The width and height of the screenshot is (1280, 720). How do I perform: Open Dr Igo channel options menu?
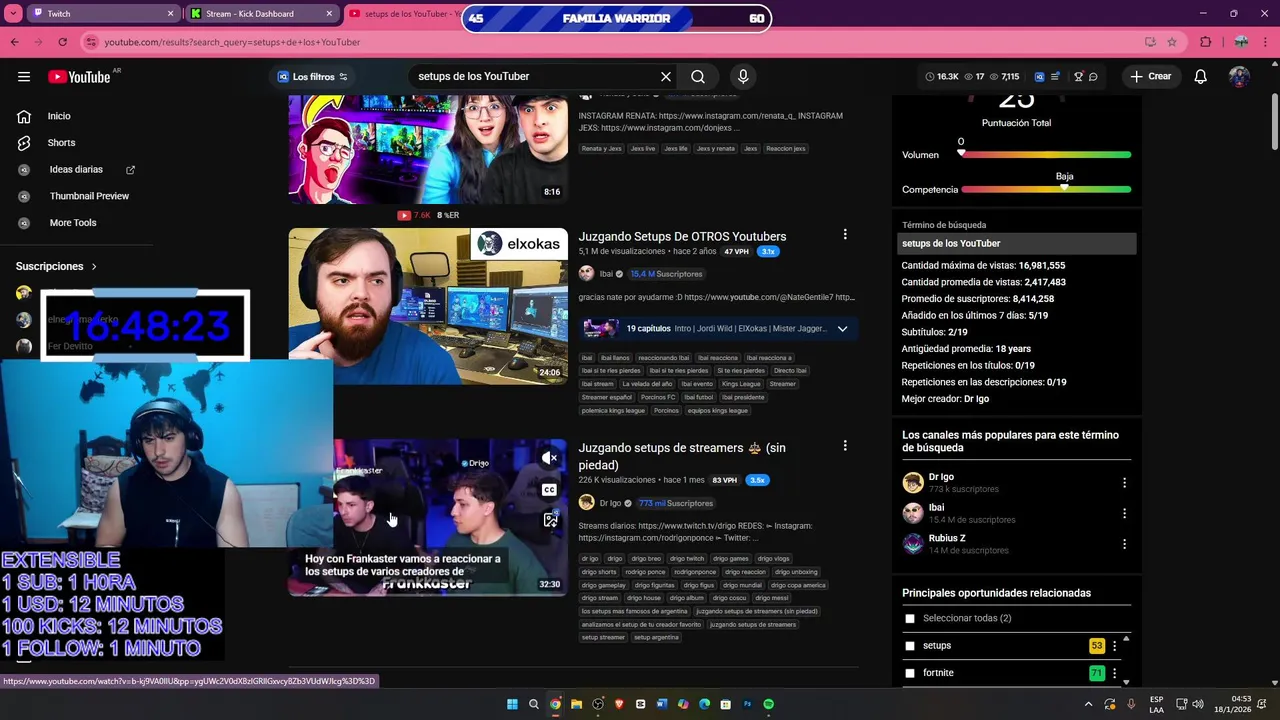1124,482
